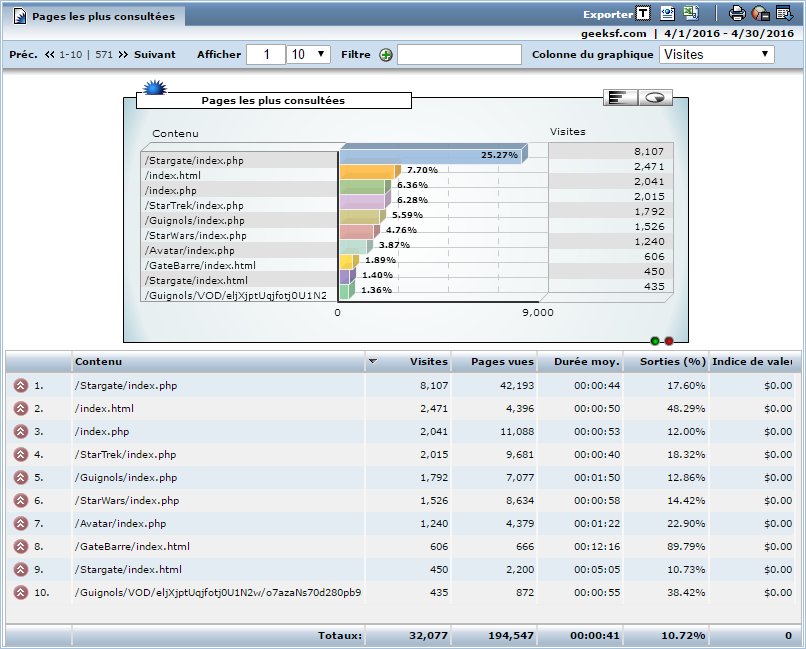The height and width of the screenshot is (649, 806).
Task: Click the double-left arrow next to Préc.
Action: [x=49, y=54]
